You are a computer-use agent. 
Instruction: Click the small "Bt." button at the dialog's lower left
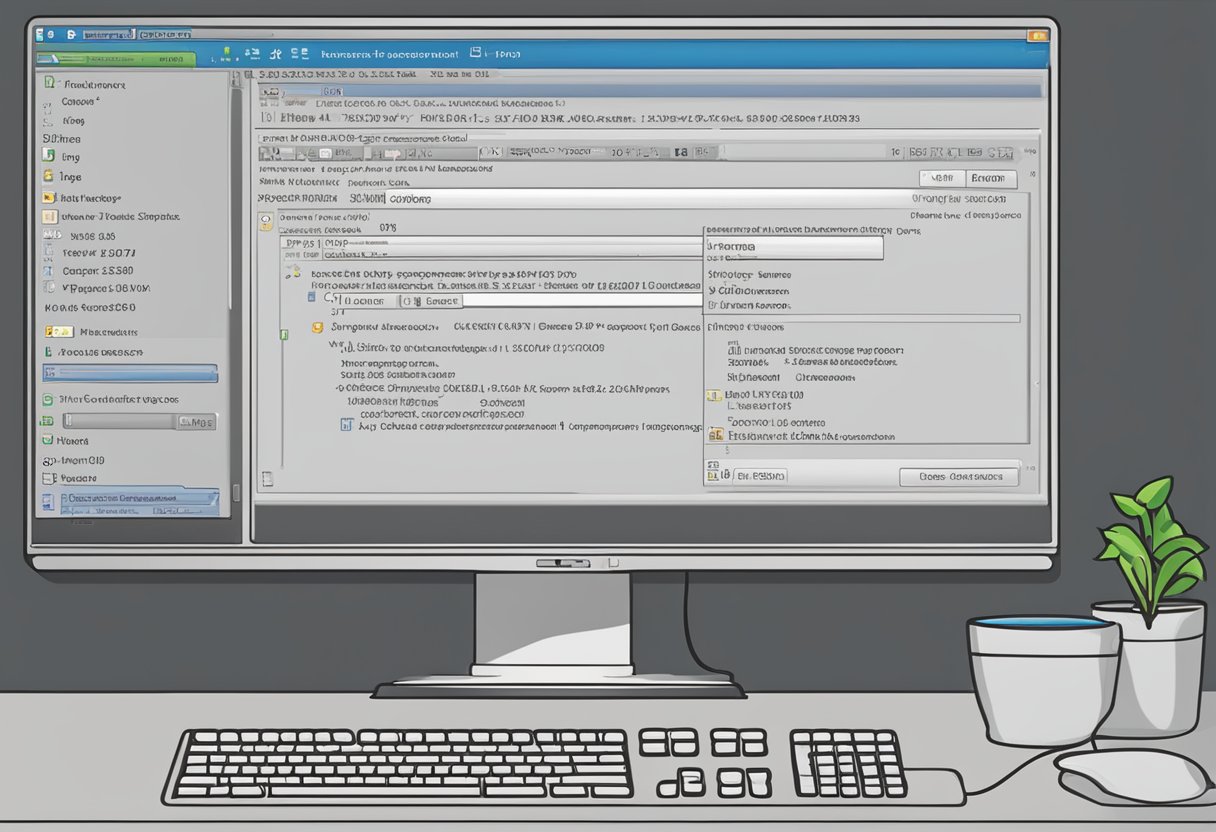pyautogui.click(x=758, y=476)
